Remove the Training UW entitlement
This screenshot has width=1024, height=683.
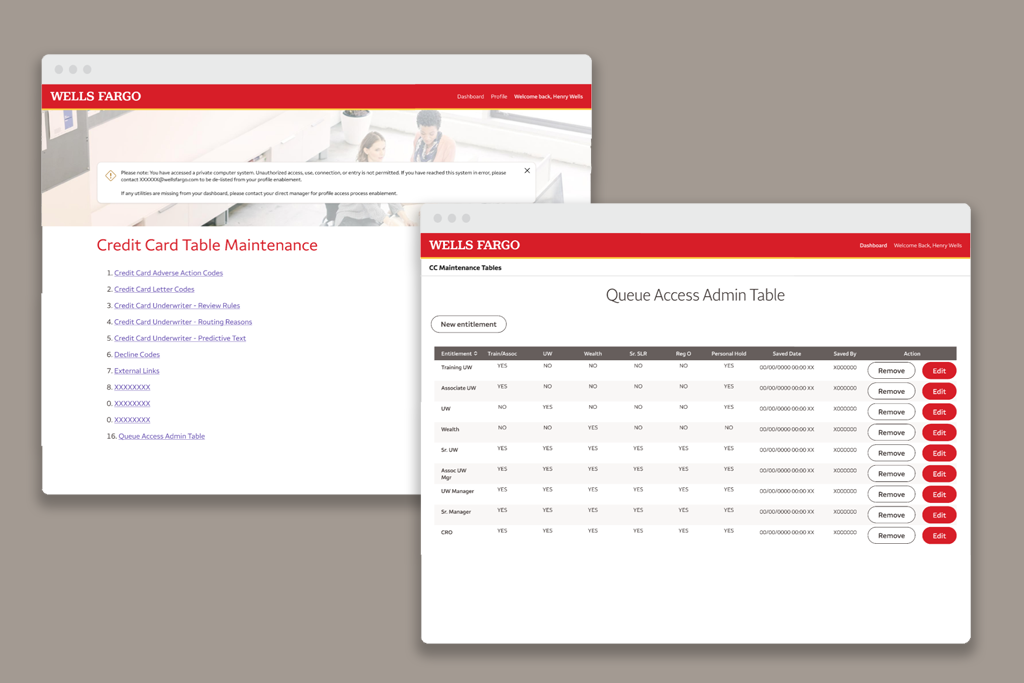[890, 371]
